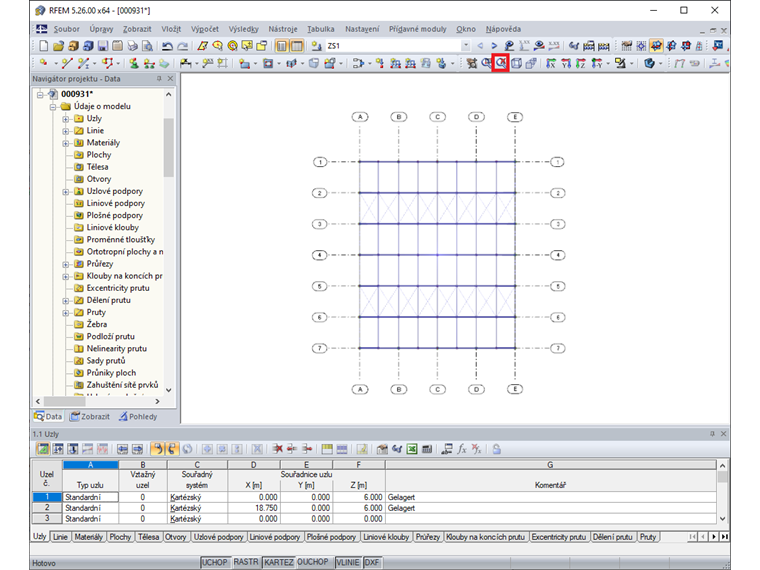Open the Soubor menu

pos(66,29)
